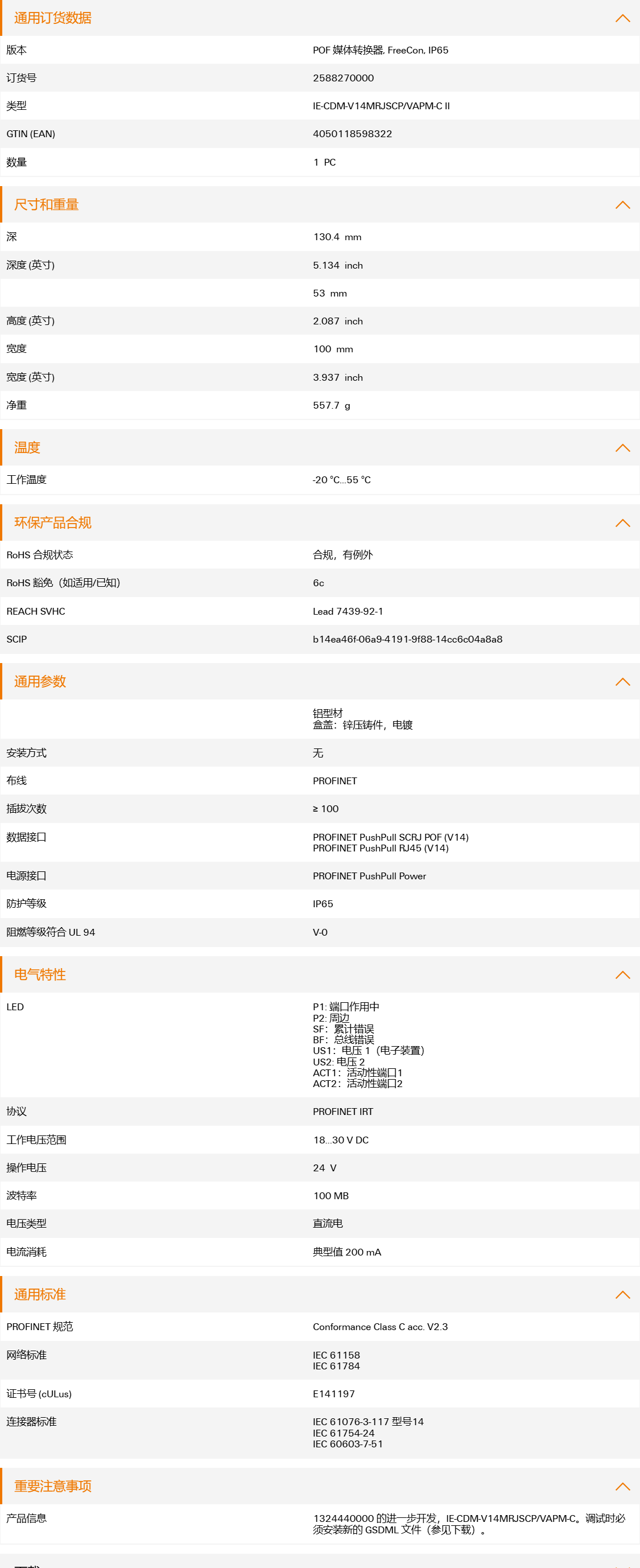The width and height of the screenshot is (640, 1568).
Task: Click the 插拔次数 value ≥ 100
Action: 325,809
